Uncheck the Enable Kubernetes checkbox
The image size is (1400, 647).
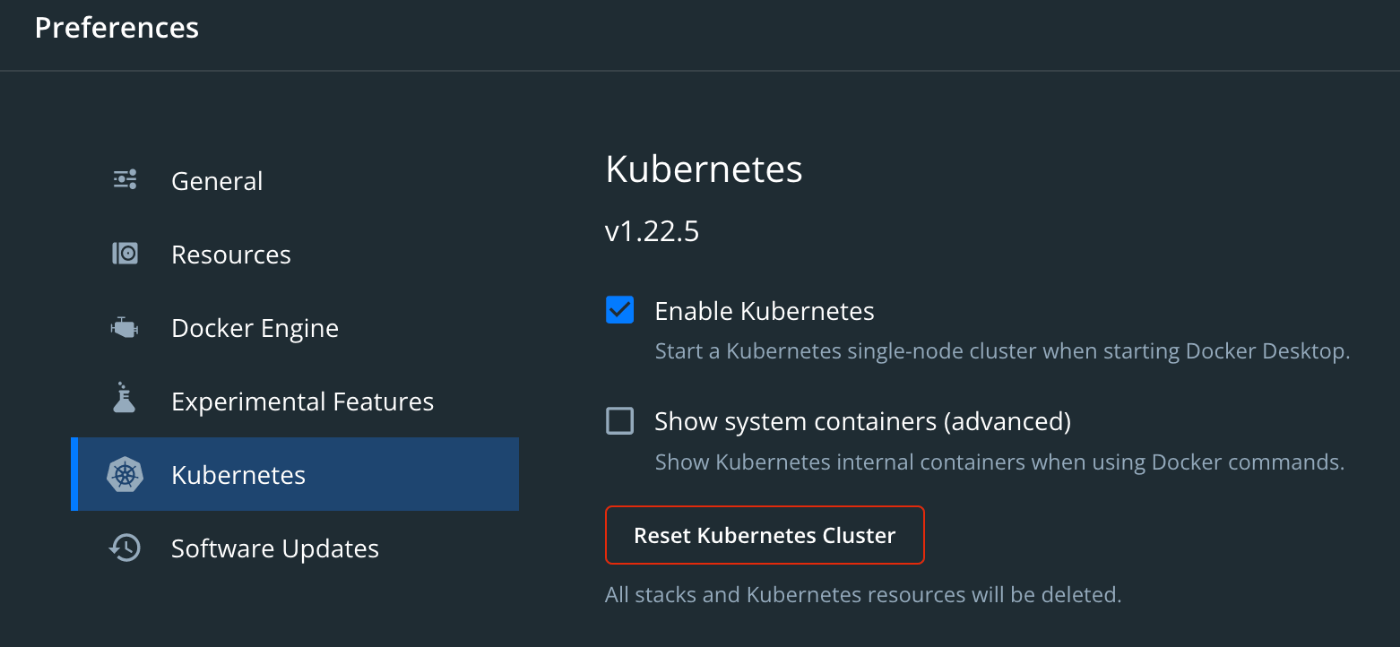(620, 310)
